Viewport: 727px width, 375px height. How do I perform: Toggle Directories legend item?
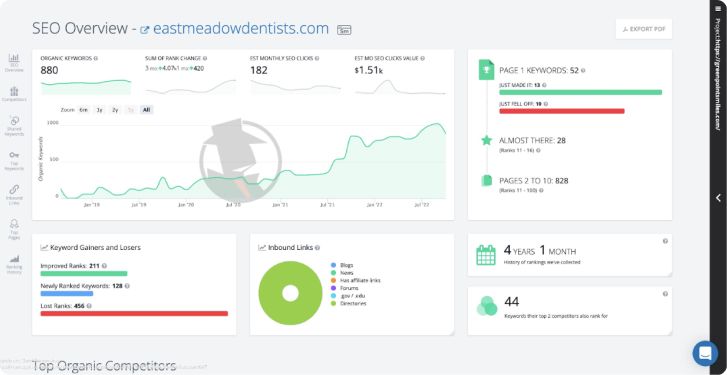click(349, 304)
